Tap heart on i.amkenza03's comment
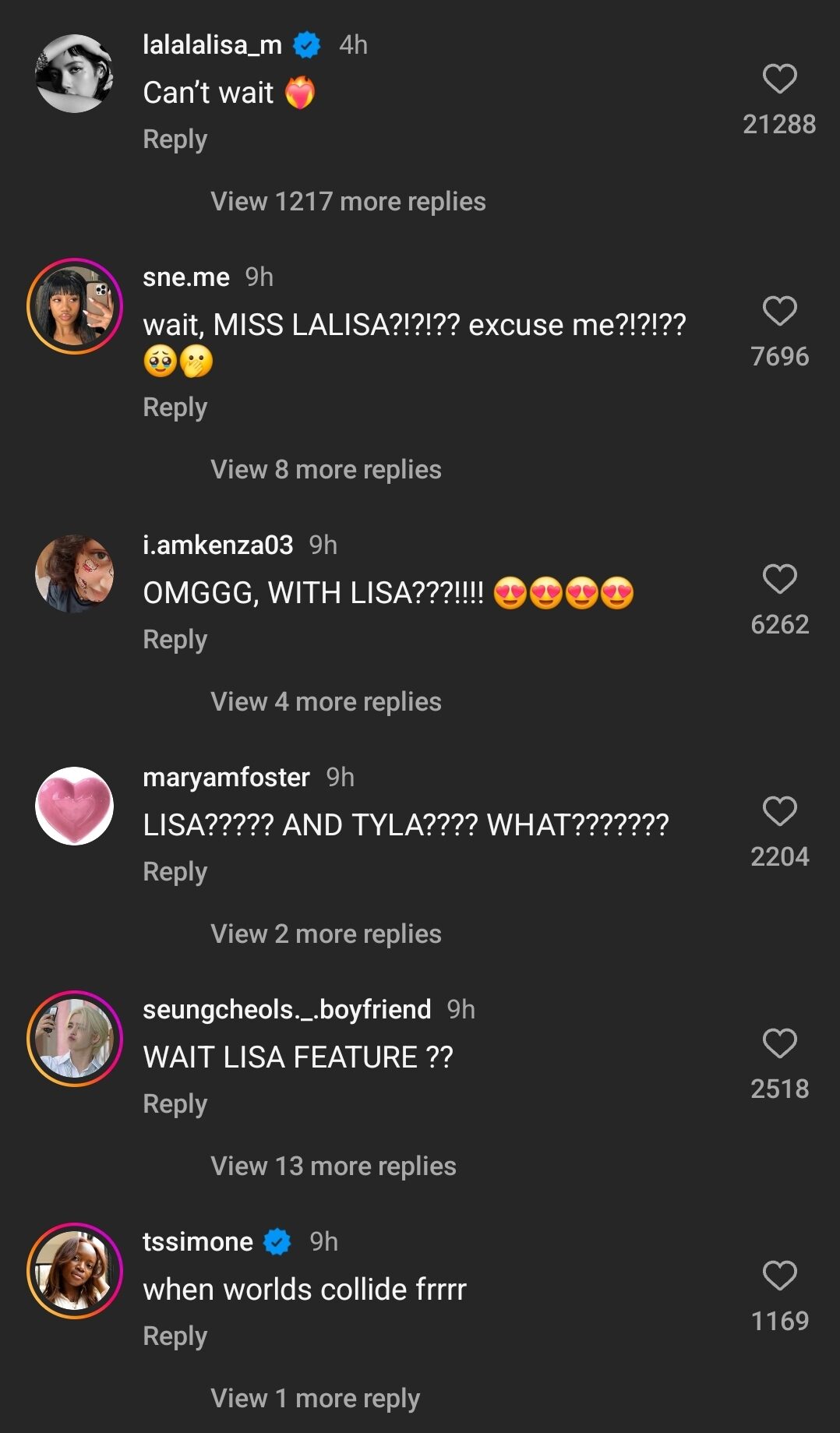Viewport: 840px width, 1433px height. pos(779,579)
